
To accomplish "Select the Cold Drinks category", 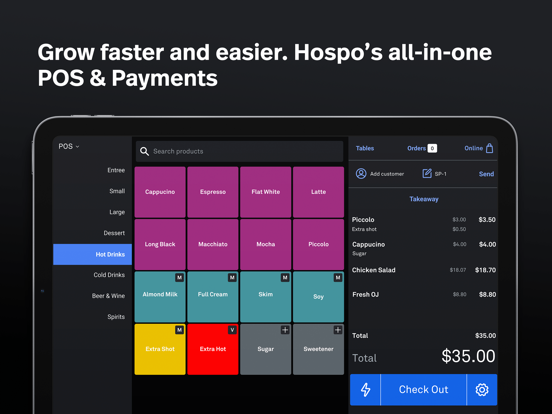I will click(109, 275).
